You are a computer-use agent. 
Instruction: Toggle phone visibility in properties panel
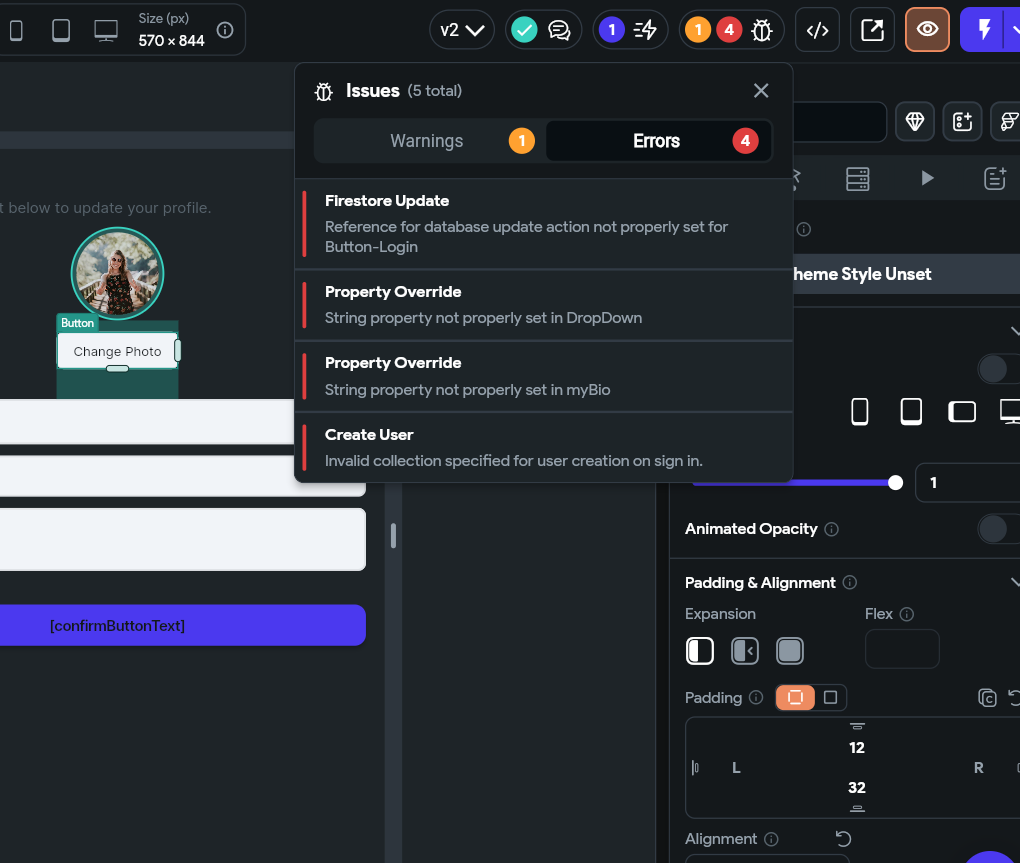point(859,412)
